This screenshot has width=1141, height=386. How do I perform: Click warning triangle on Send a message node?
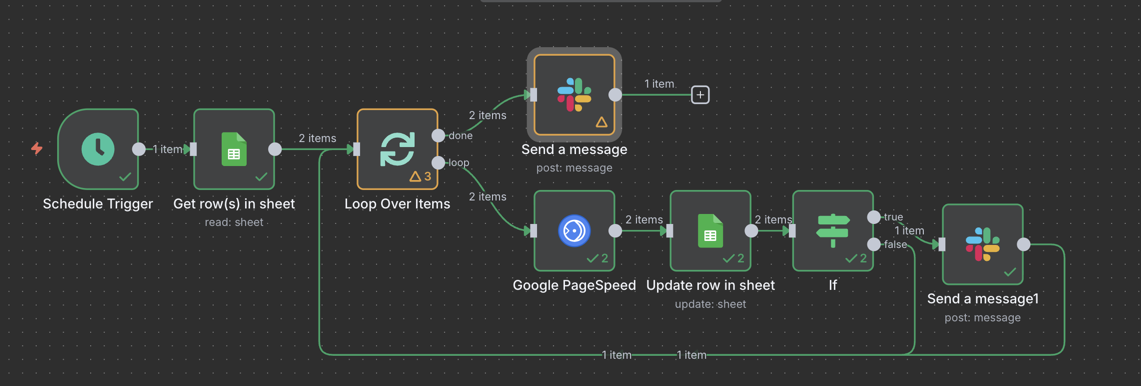point(601,122)
